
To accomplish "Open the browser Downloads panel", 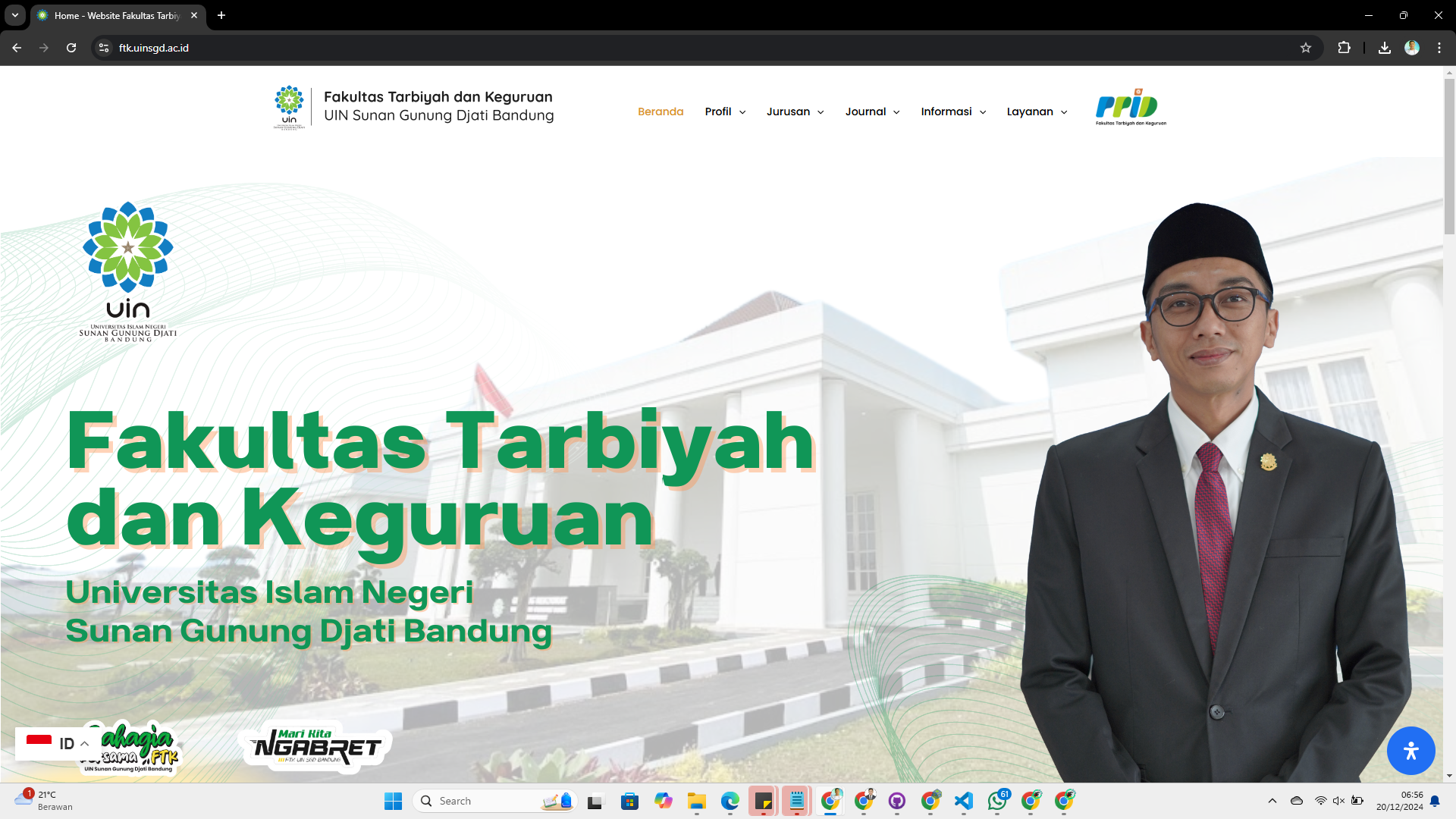I will point(1385,48).
